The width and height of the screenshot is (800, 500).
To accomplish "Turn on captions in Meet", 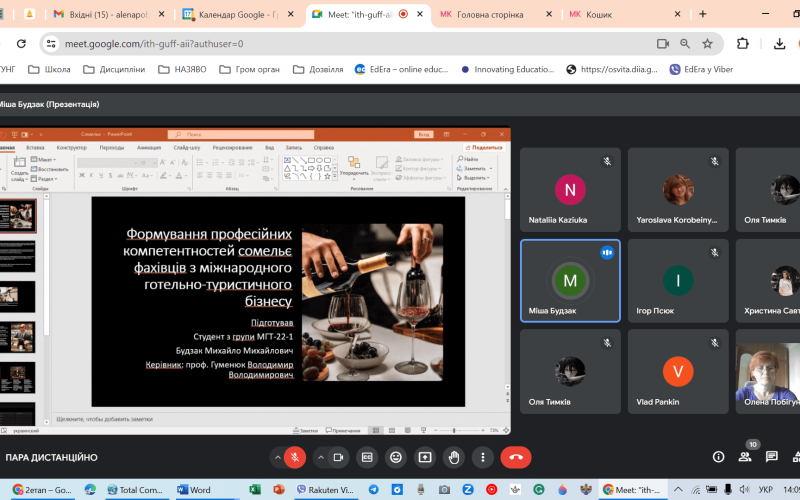I will coord(367,457).
